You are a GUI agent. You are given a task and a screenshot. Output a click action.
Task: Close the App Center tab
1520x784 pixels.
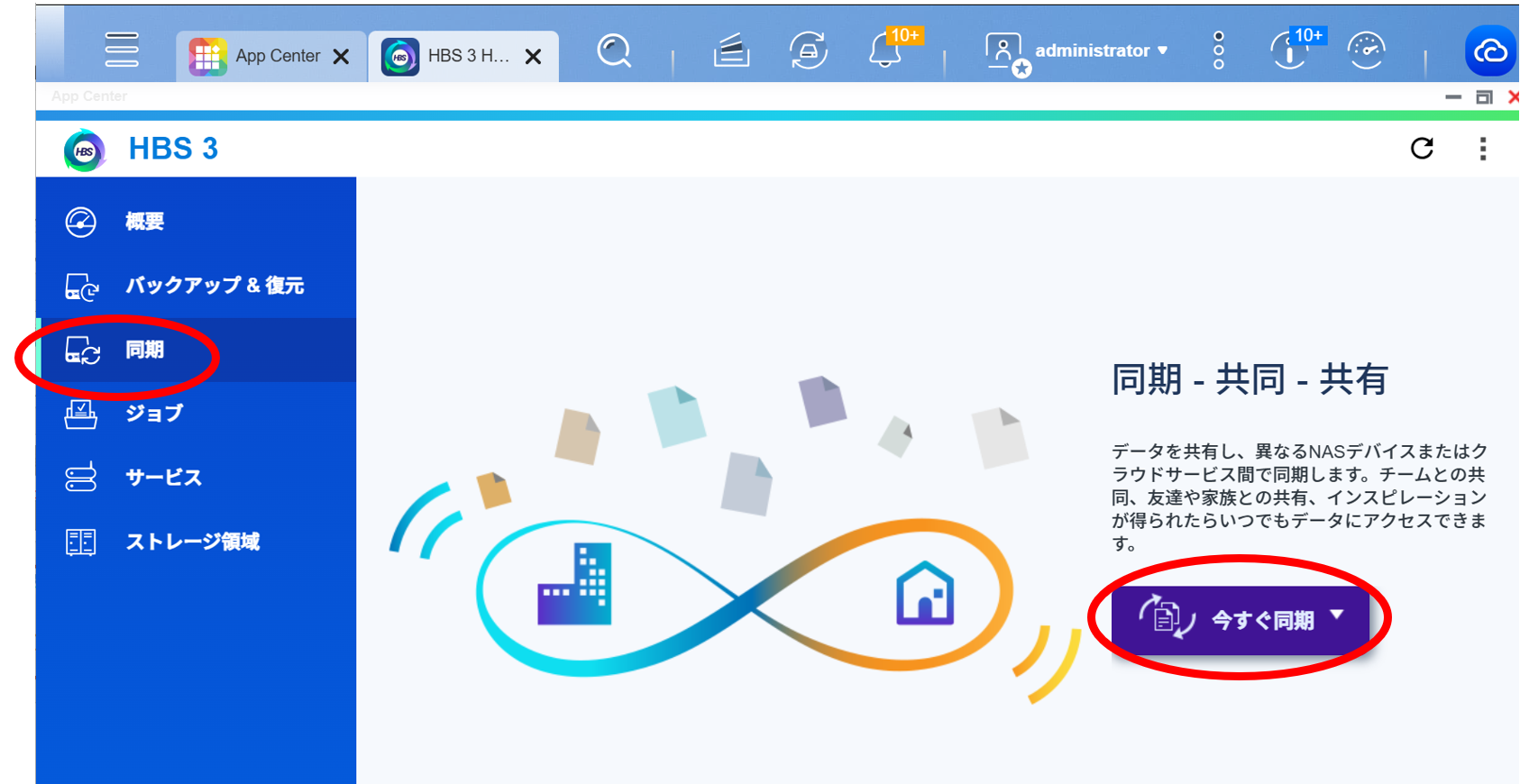click(x=341, y=57)
